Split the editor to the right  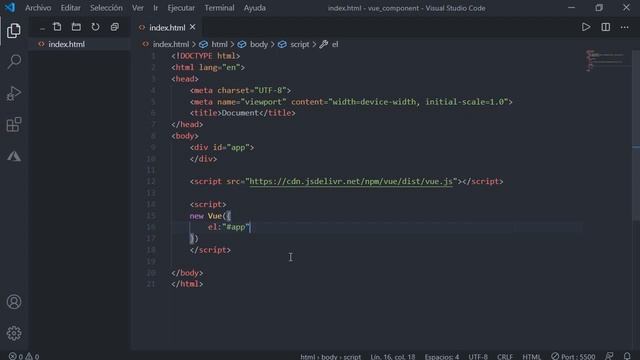pyautogui.click(x=605, y=27)
